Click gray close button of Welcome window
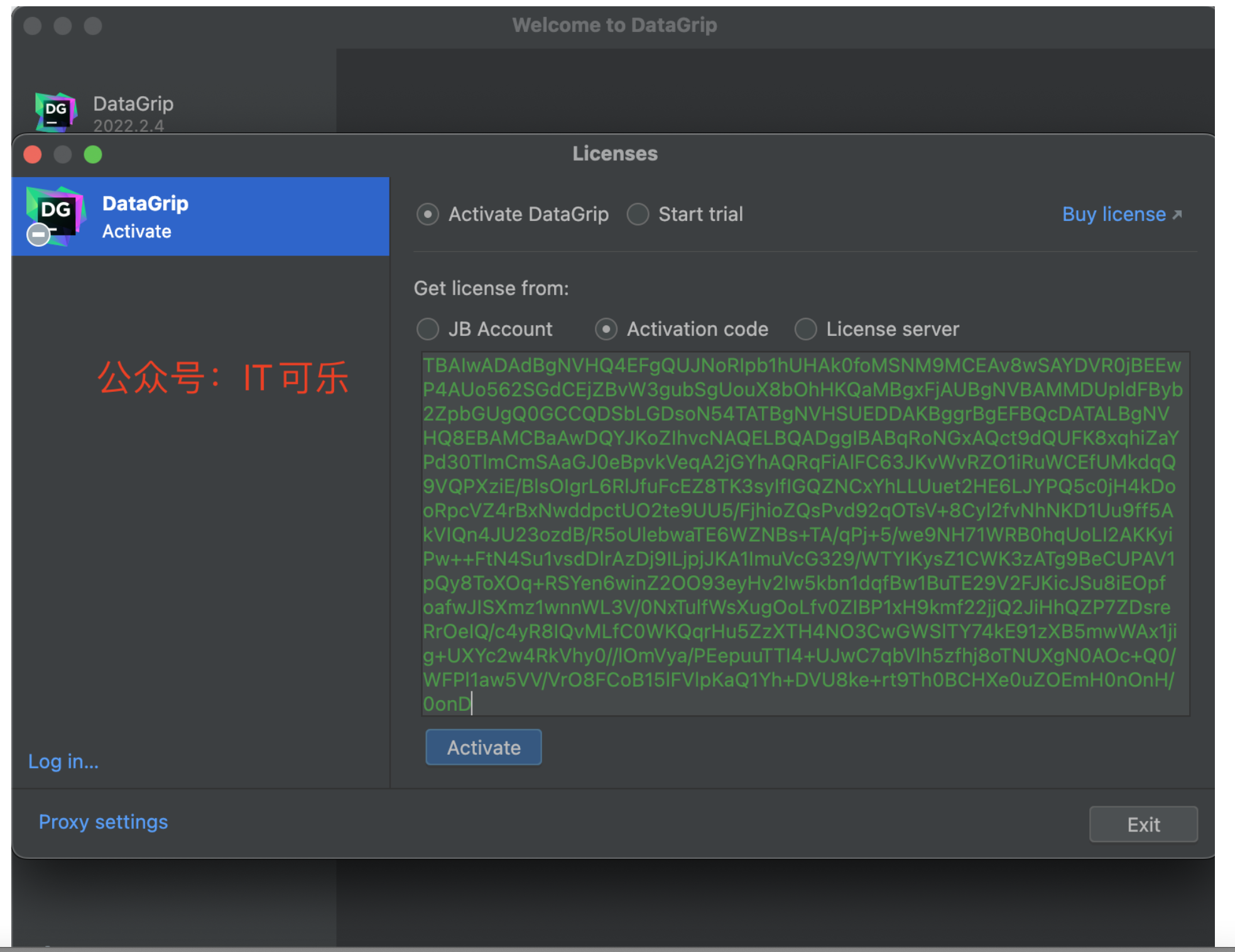The height and width of the screenshot is (952, 1235). pyautogui.click(x=33, y=26)
